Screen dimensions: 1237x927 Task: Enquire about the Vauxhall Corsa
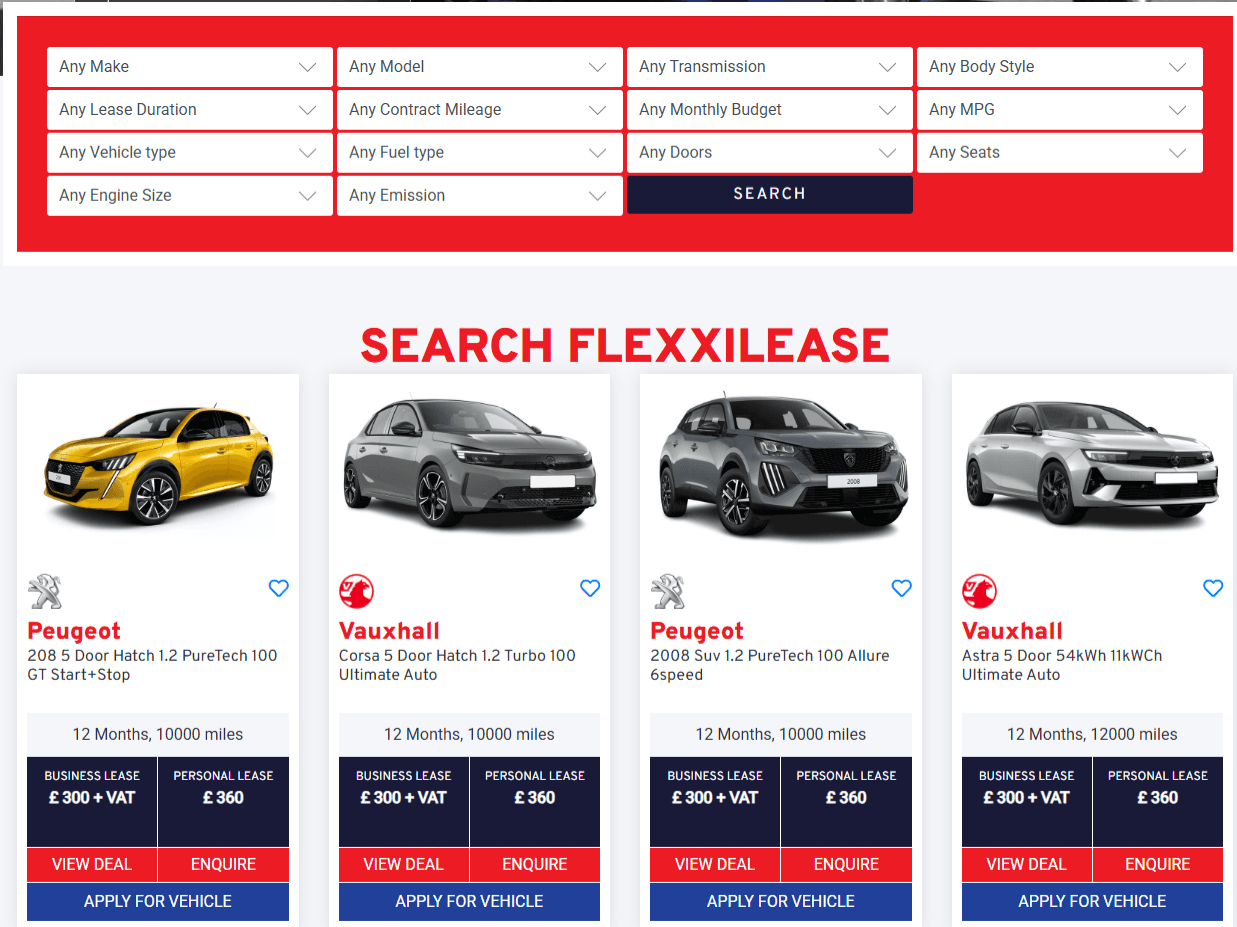coord(535,864)
